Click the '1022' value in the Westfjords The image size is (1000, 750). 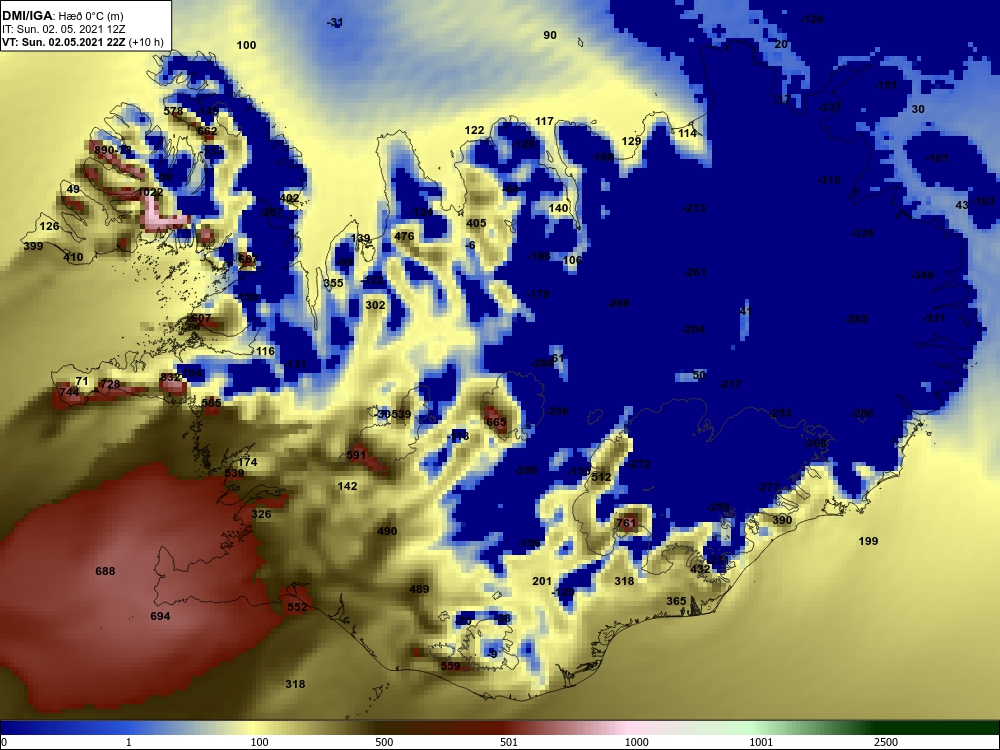click(151, 192)
